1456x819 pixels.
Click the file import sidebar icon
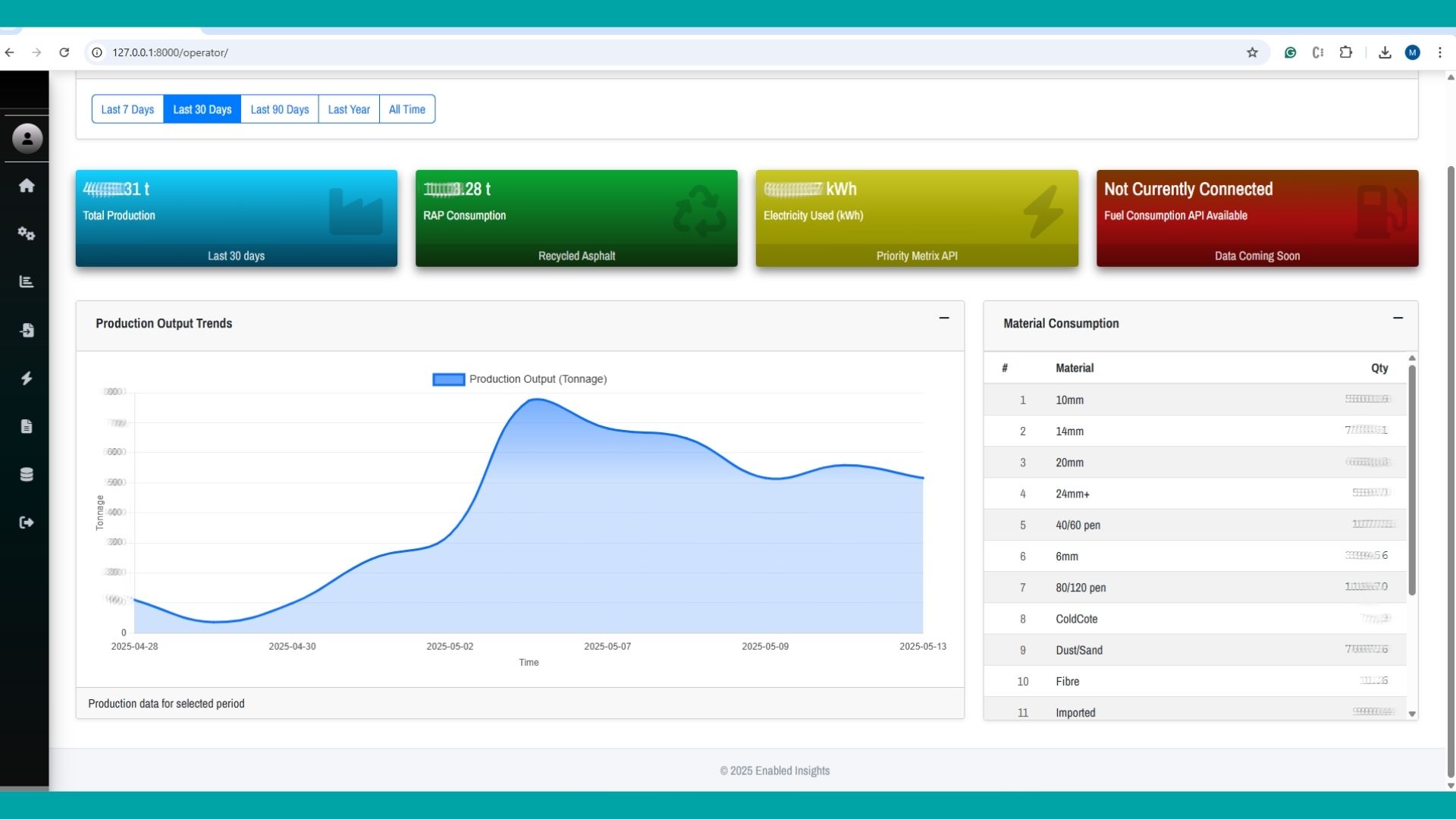tap(27, 330)
